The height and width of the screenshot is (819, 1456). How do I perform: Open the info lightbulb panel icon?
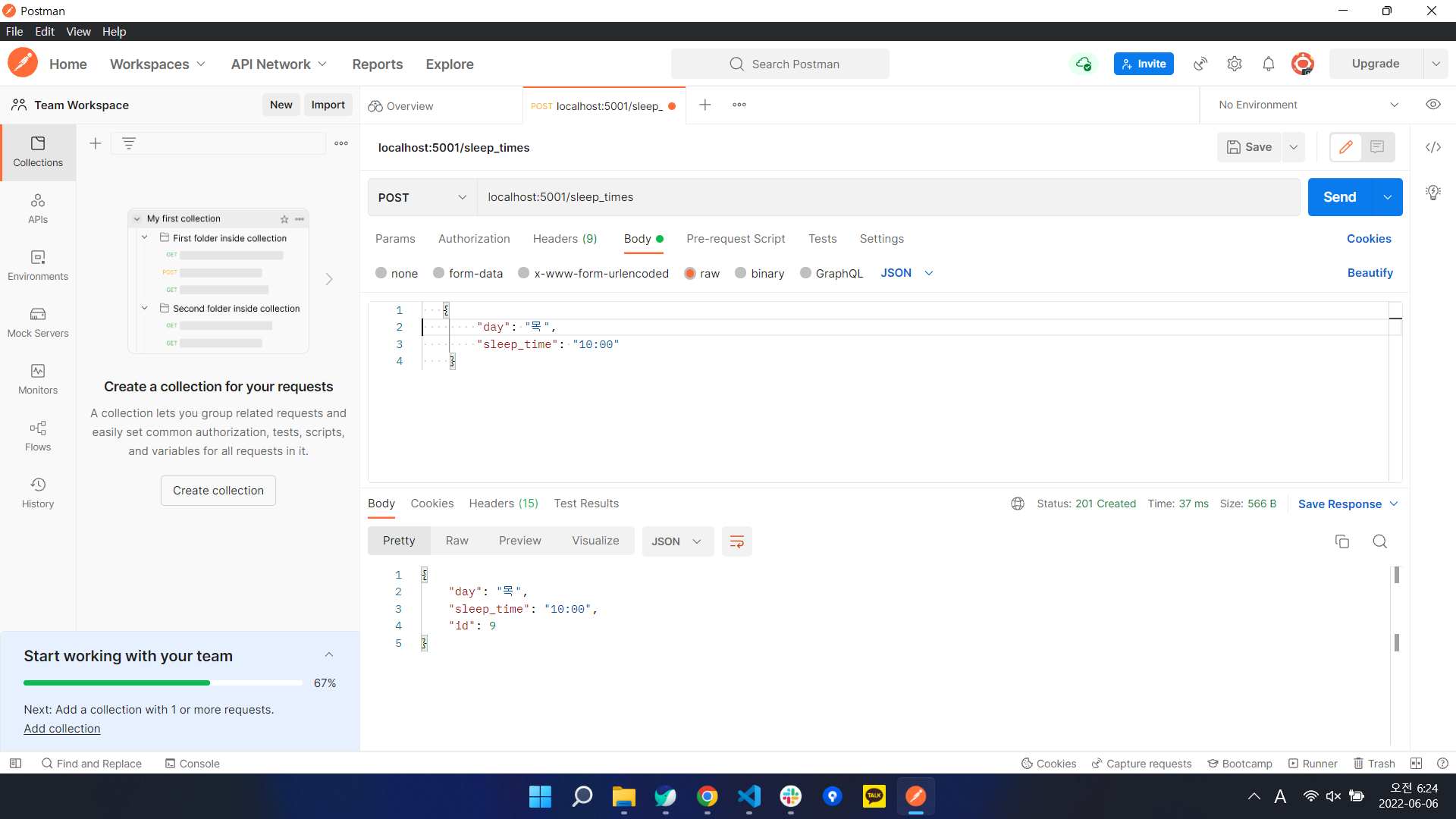click(x=1433, y=193)
